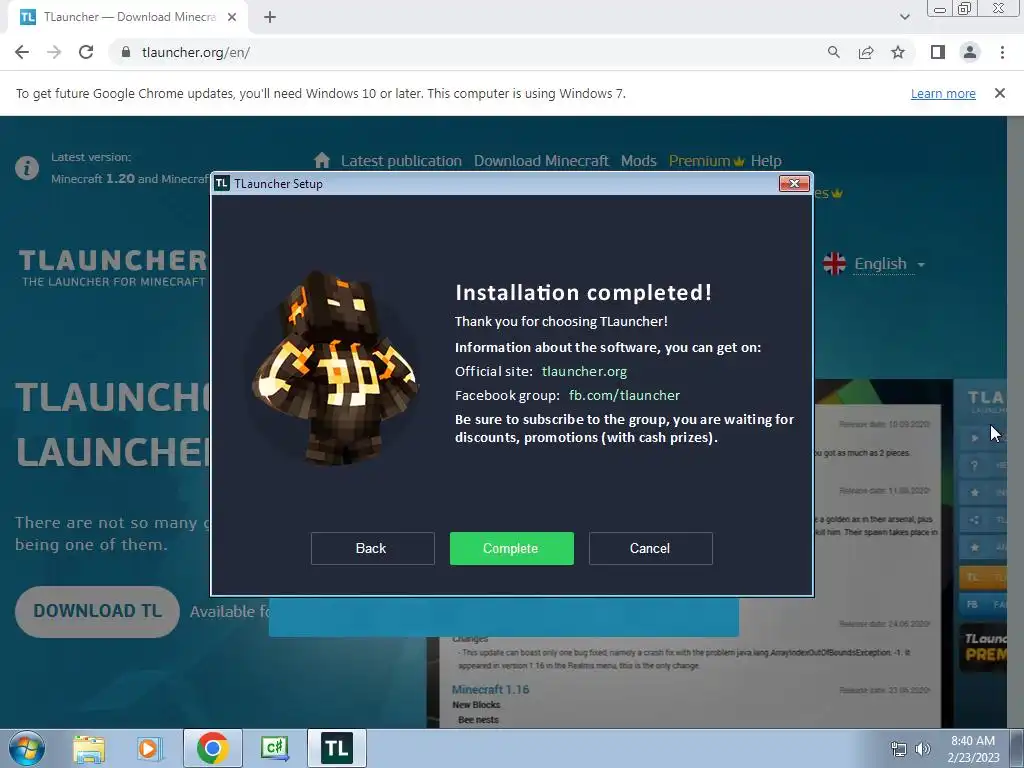Viewport: 1024px width, 768px height.
Task: Open Mods in site menu
Action: (x=639, y=161)
